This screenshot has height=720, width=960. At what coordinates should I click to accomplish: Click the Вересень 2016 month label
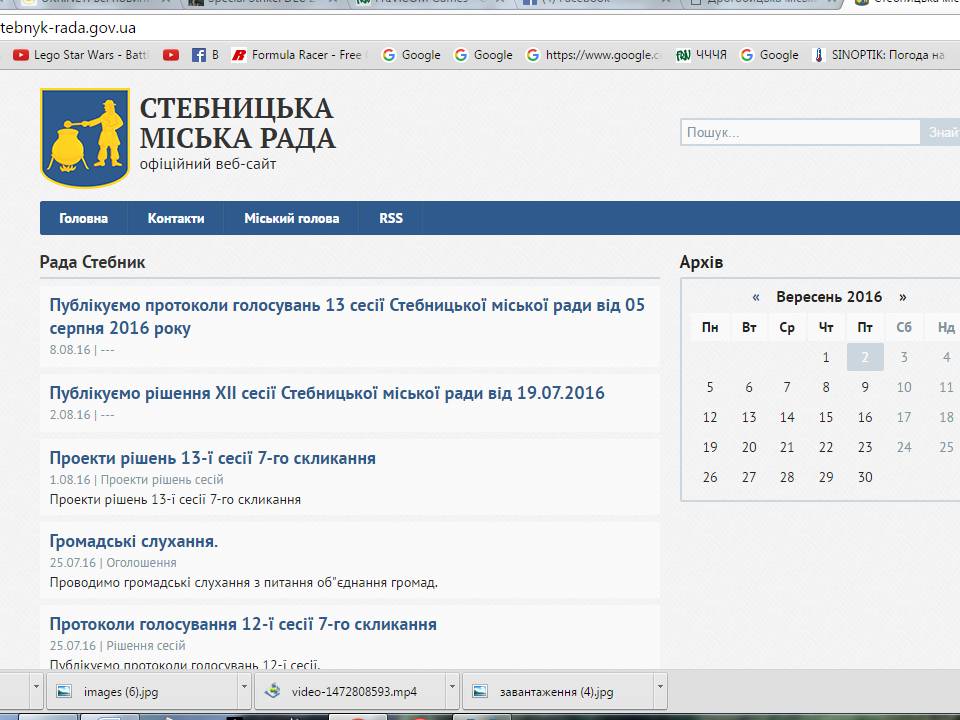[829, 297]
